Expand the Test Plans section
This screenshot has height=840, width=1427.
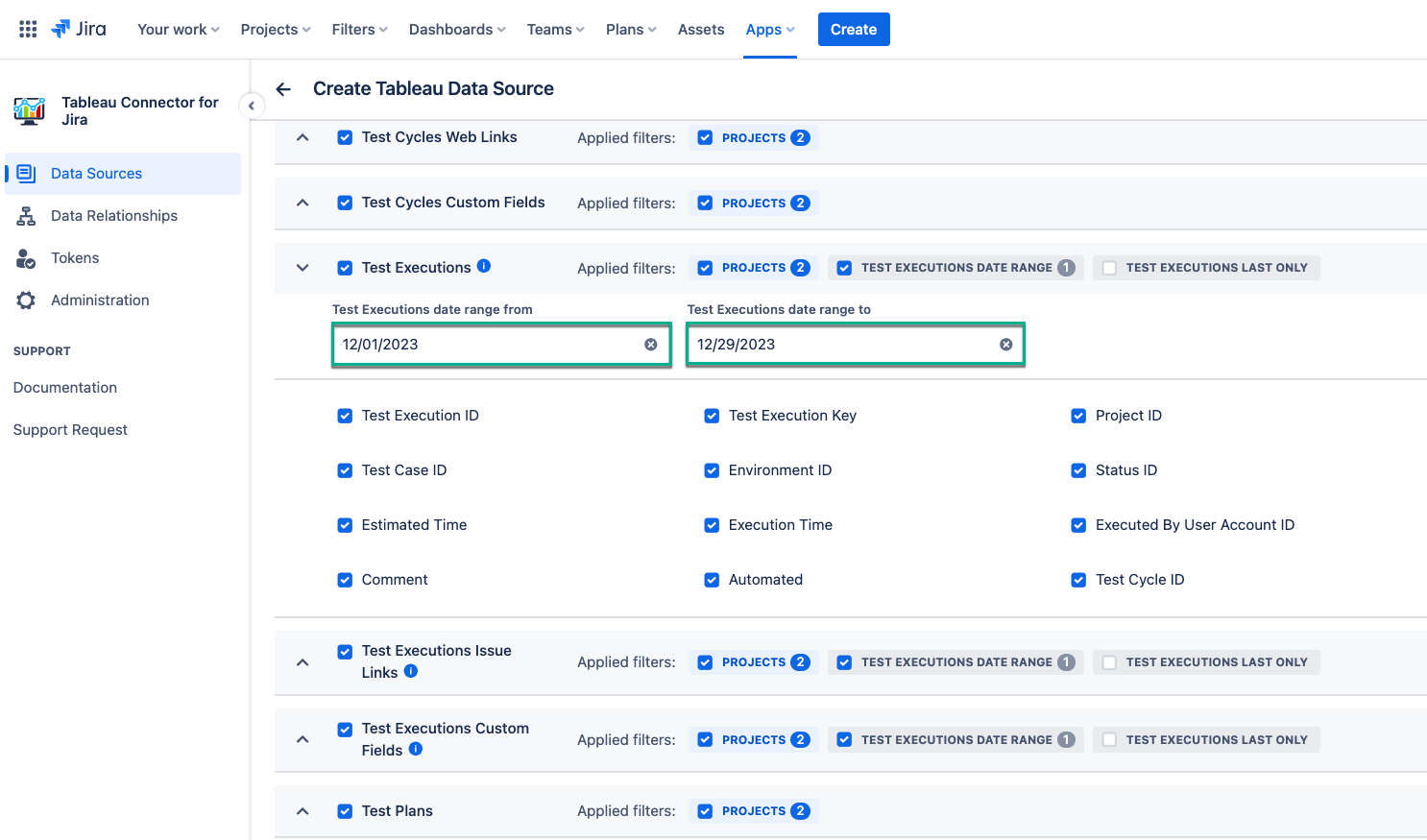click(302, 811)
